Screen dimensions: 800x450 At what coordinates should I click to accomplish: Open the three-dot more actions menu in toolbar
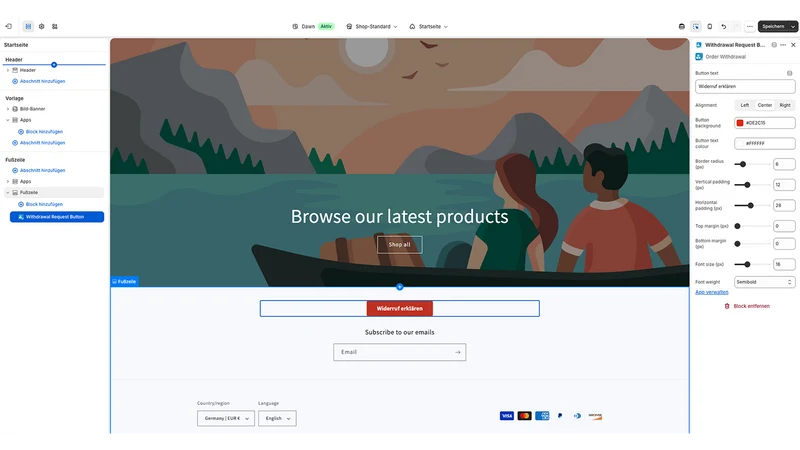[749, 27]
